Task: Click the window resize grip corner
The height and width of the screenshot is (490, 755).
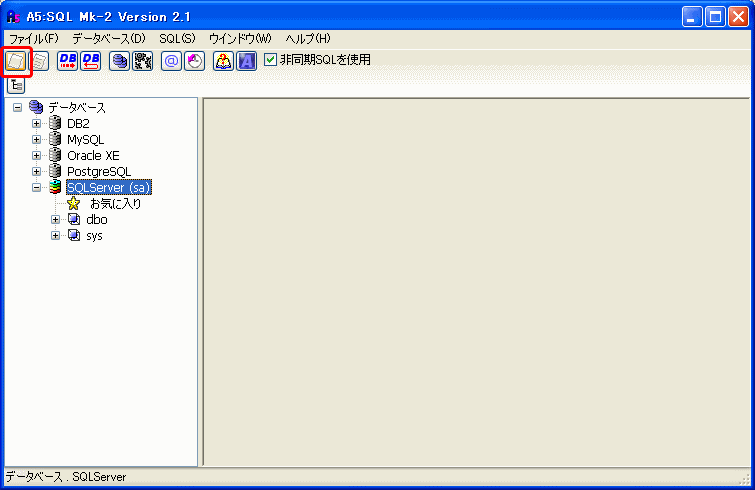Action: (x=746, y=480)
